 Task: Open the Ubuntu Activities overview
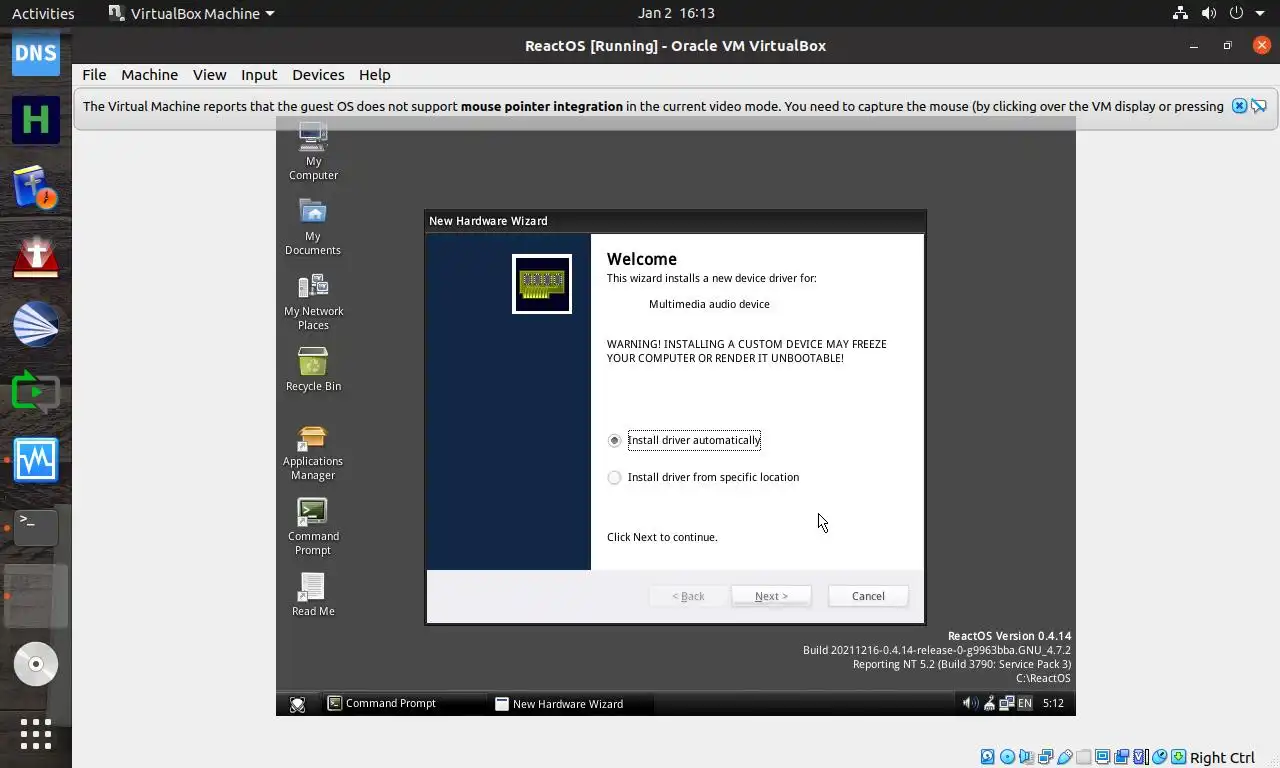tap(43, 13)
